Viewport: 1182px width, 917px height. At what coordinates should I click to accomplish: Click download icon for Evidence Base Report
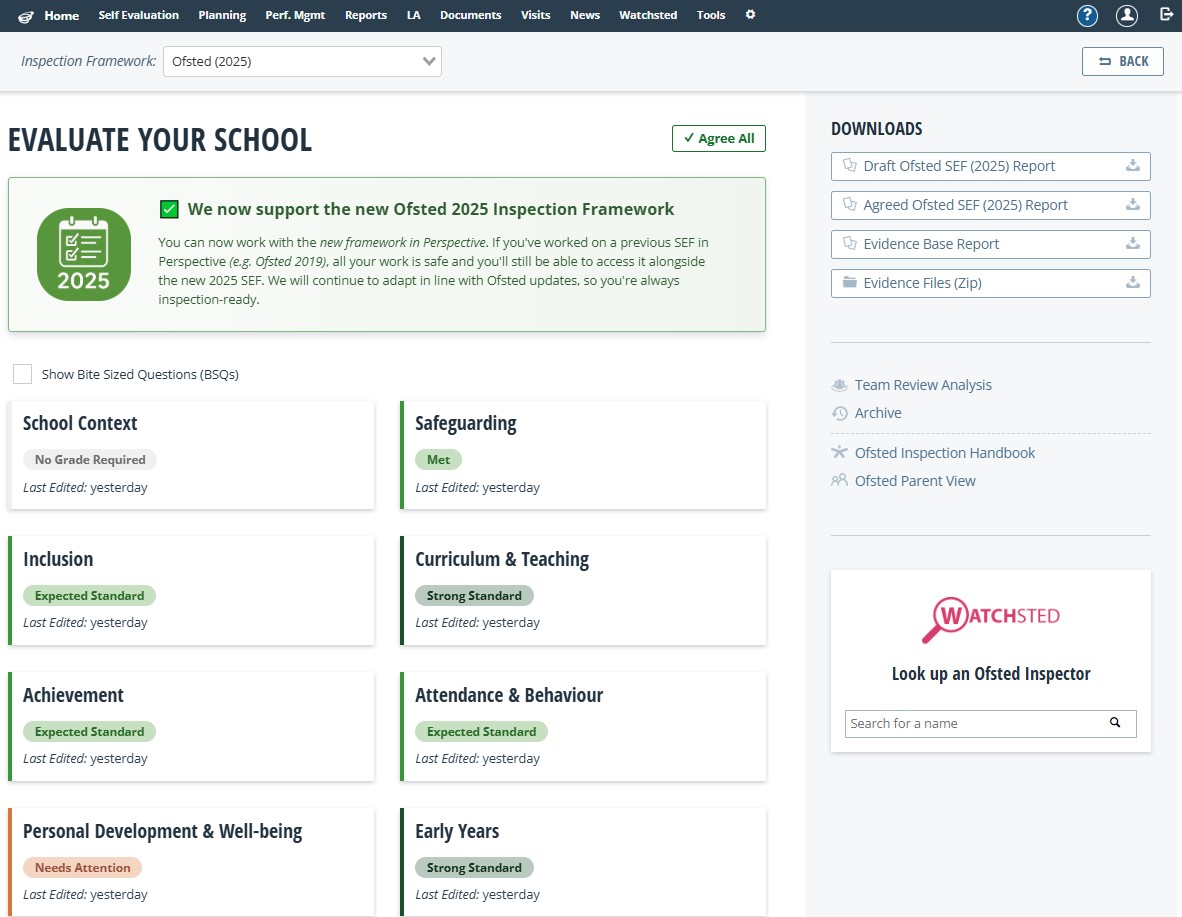(1132, 244)
